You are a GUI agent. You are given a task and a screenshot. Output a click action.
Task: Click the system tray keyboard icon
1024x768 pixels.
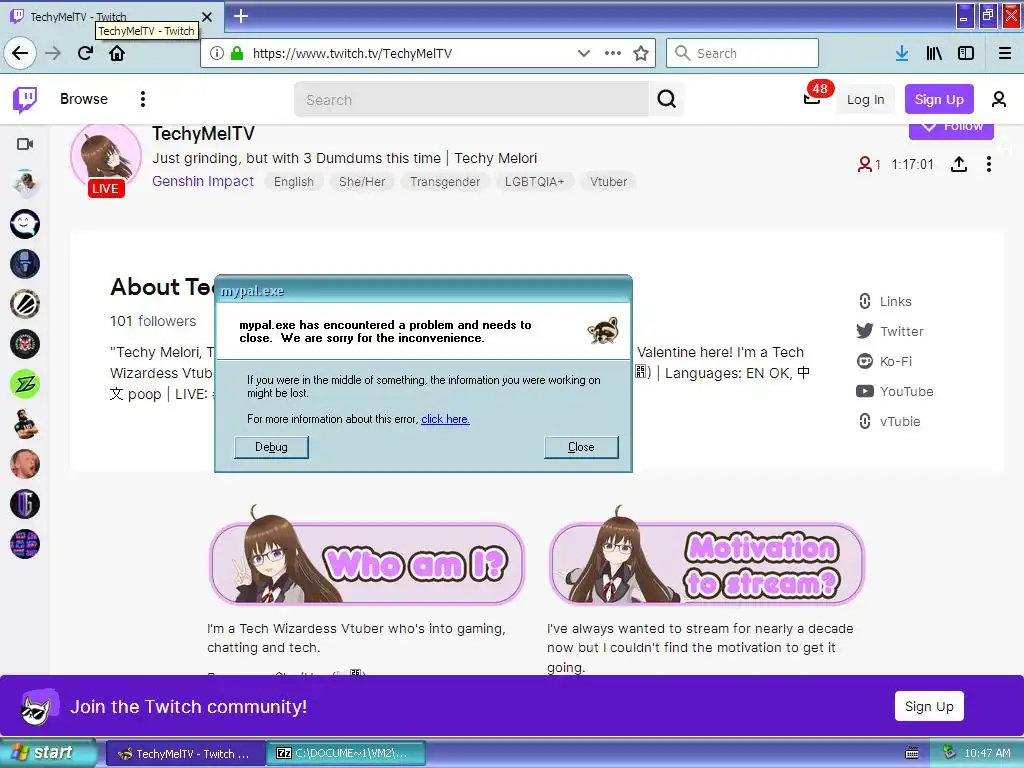912,753
